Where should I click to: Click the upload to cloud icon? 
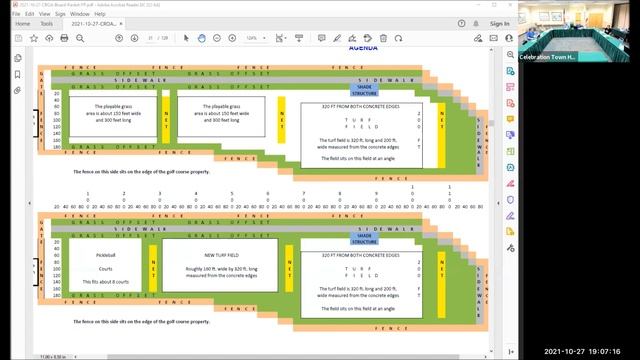(49, 38)
